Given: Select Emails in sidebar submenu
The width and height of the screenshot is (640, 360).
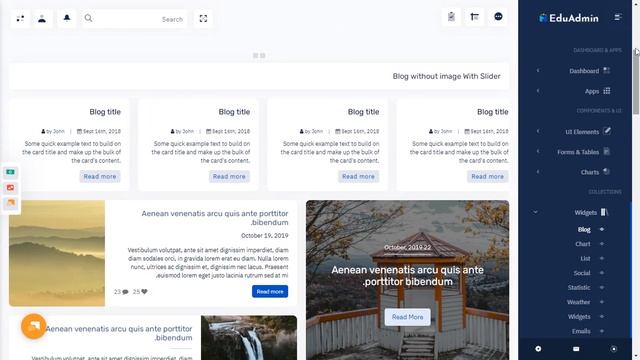Looking at the screenshot, I should [x=581, y=331].
